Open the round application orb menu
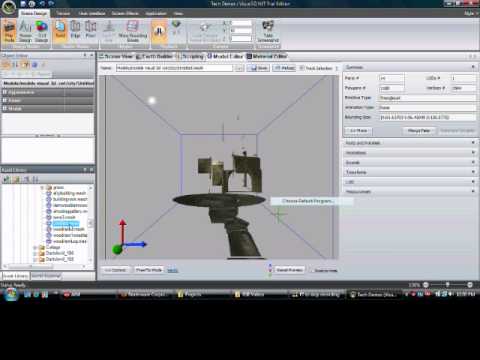480x360 pixels. click(x=9, y=7)
